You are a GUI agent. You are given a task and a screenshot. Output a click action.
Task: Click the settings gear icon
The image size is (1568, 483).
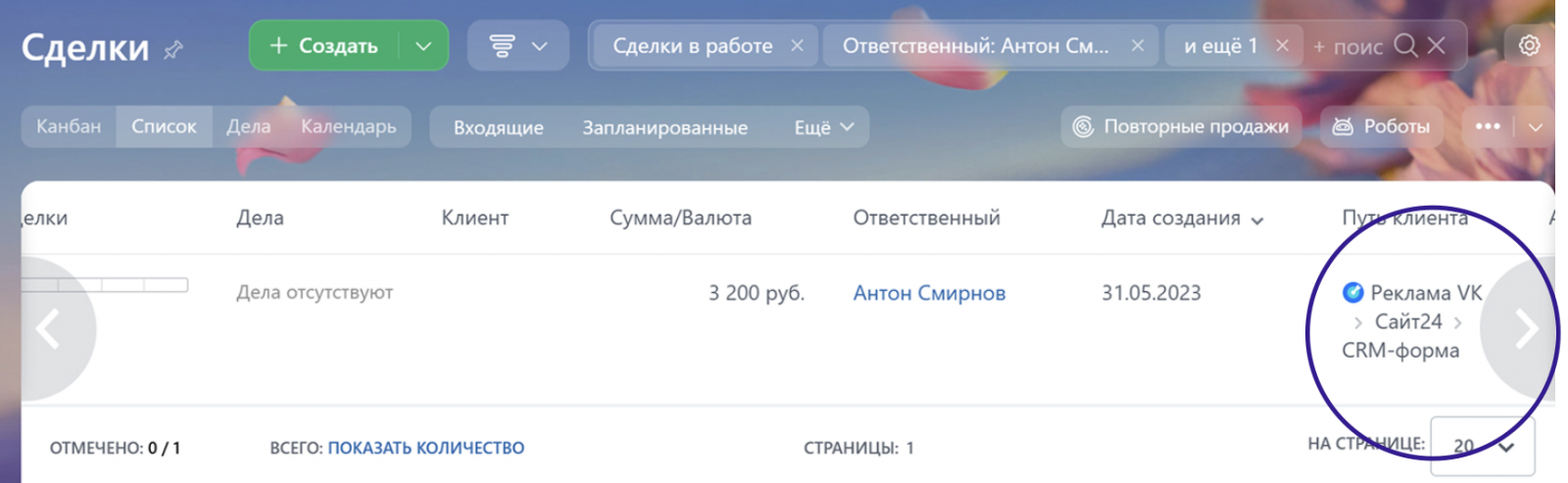click(x=1529, y=46)
